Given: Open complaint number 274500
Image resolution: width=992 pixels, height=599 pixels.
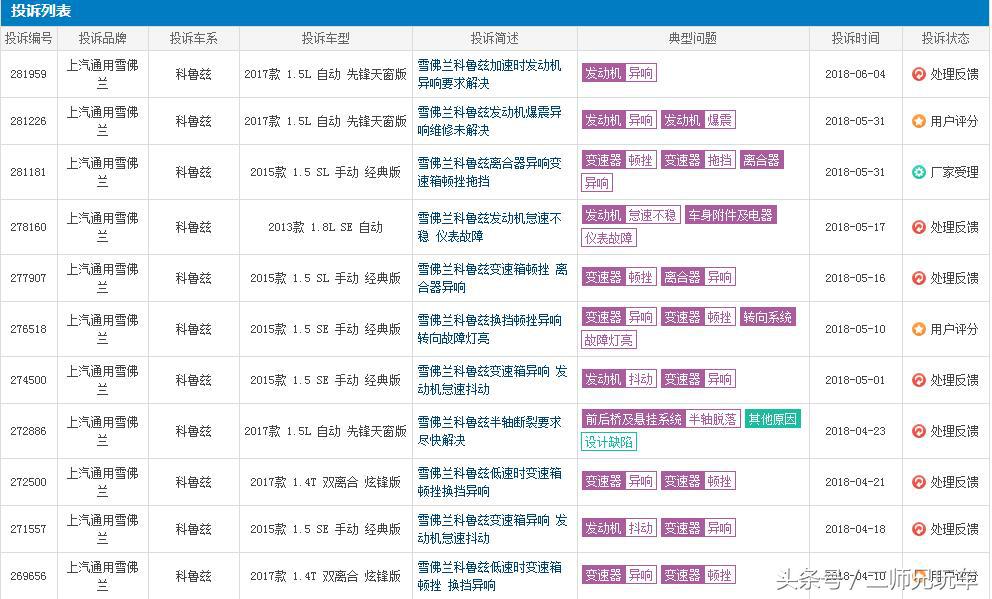Looking at the screenshot, I should [29, 379].
